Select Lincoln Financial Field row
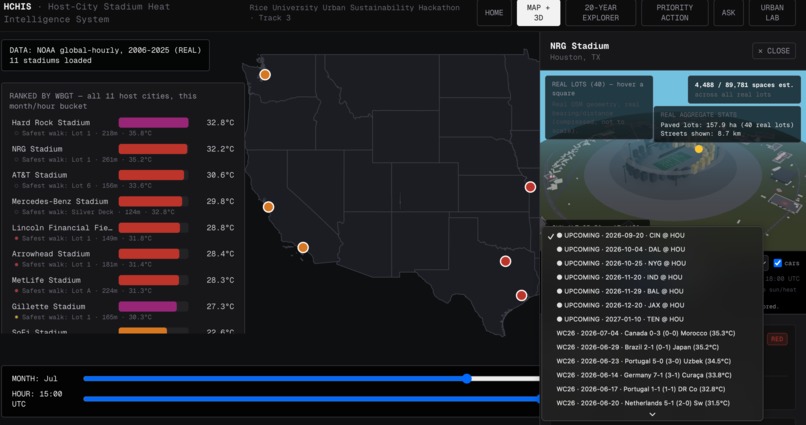This screenshot has height=425, width=806. [x=123, y=232]
